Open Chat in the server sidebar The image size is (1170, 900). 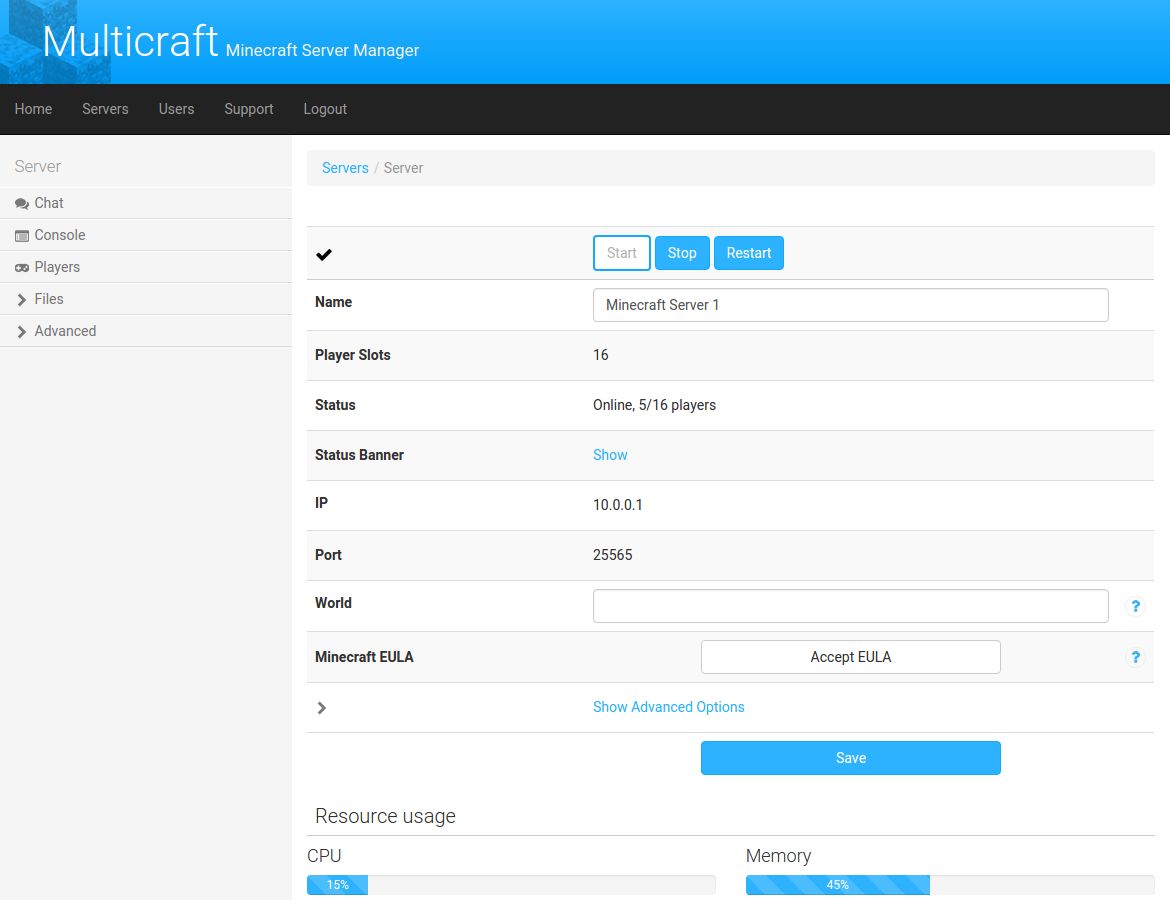[x=146, y=203]
